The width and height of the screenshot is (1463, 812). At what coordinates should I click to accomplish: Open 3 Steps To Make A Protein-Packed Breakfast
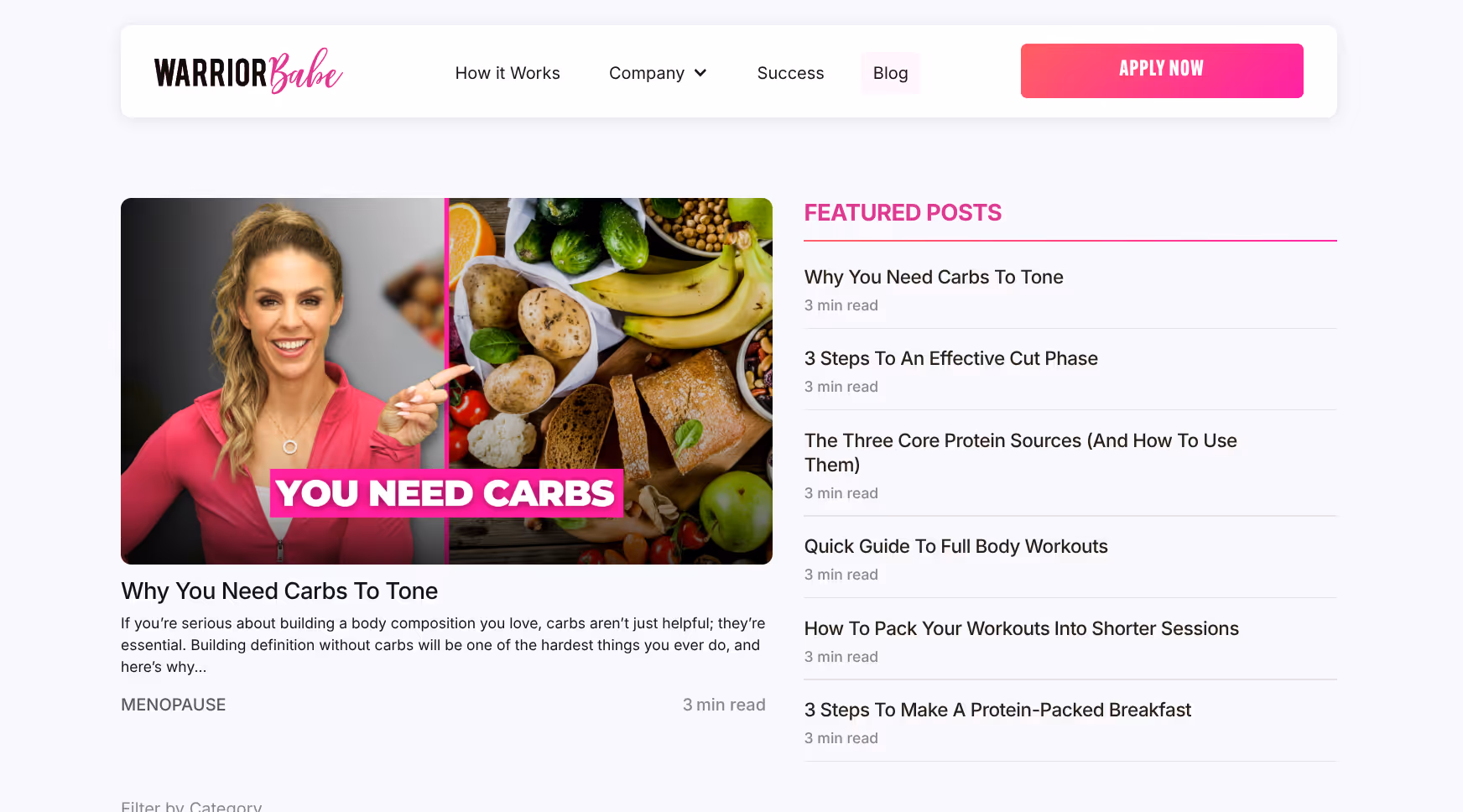(x=997, y=710)
